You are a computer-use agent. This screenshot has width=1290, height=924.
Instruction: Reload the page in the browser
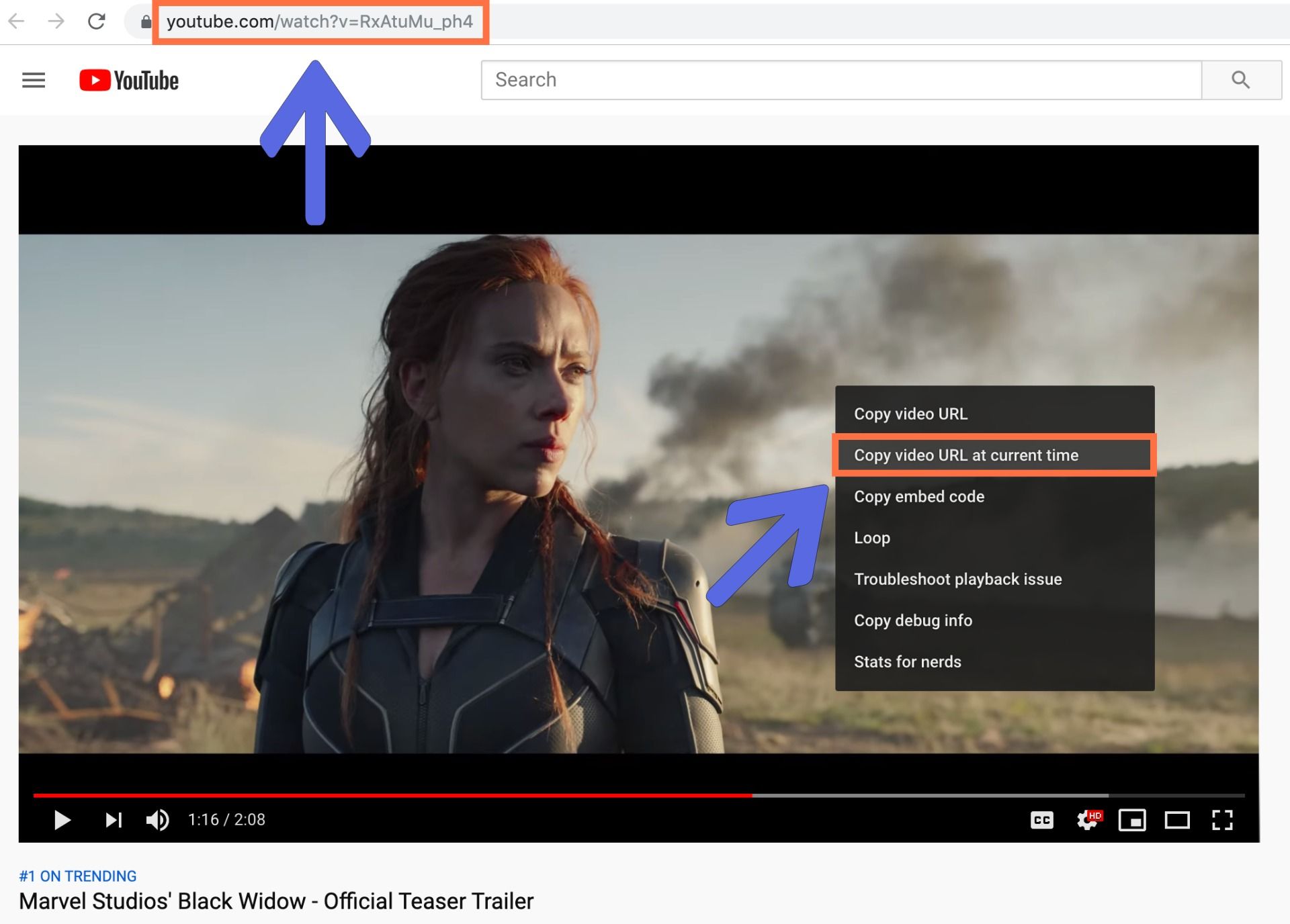[x=97, y=21]
